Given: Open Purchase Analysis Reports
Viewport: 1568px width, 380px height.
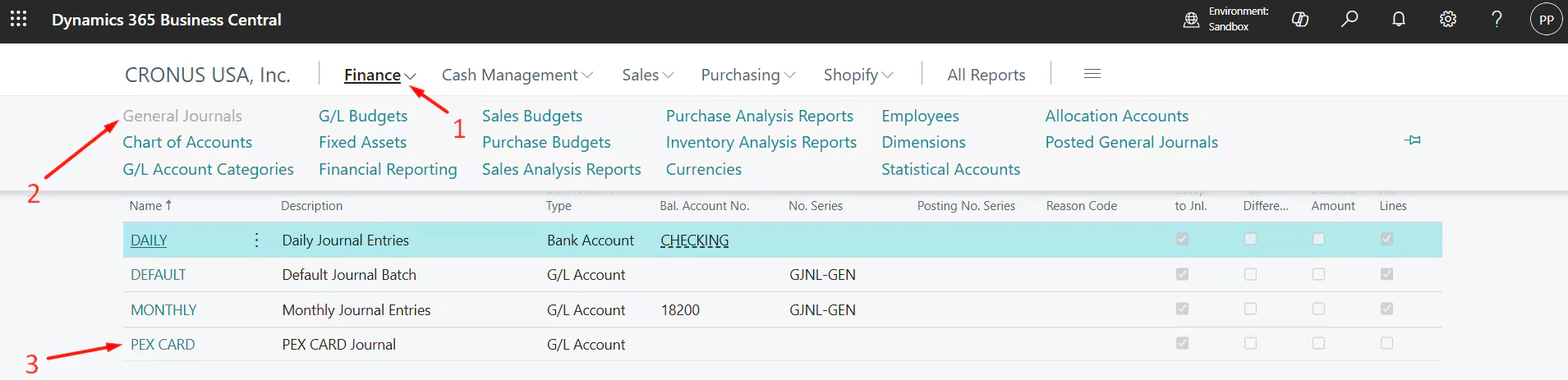Looking at the screenshot, I should 760,116.
